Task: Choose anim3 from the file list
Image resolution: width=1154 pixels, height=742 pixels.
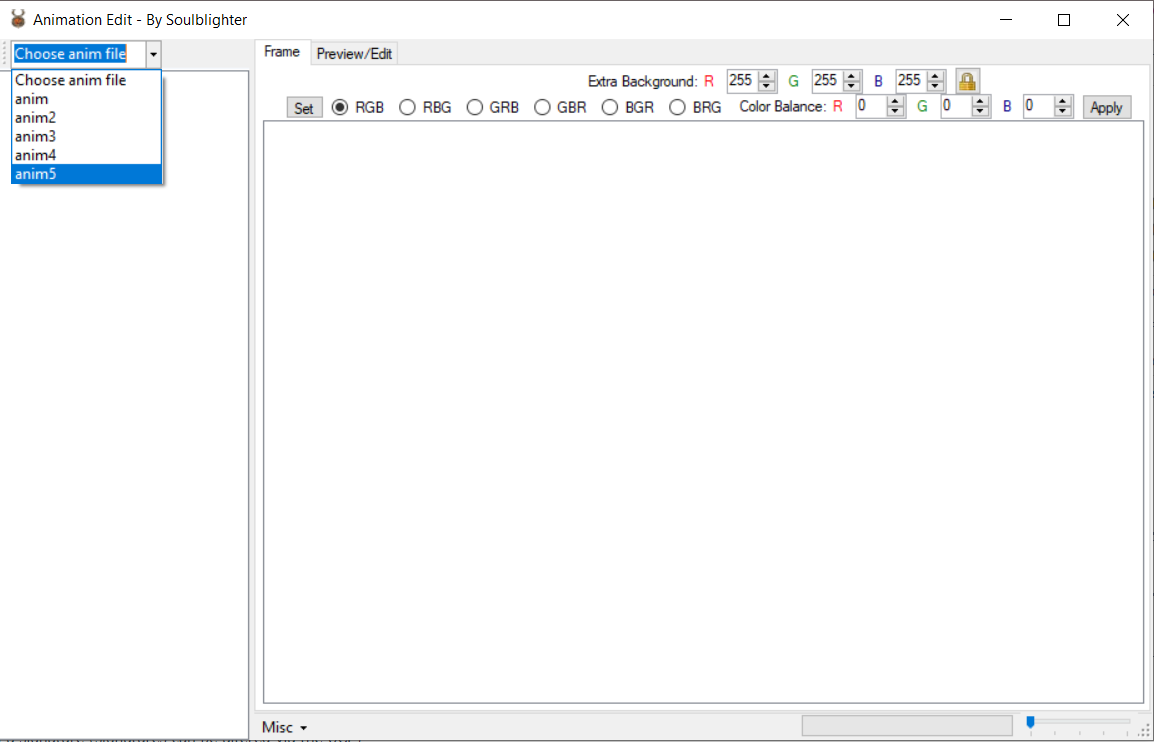Action: (x=36, y=136)
